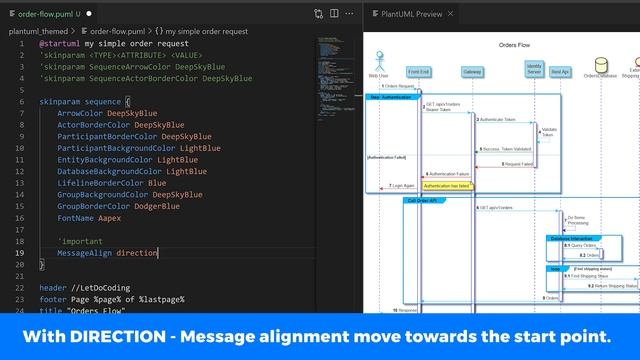The height and width of the screenshot is (360, 640).
Task: Click the 'DodgerBlue' value on line 15
Action: (157, 206)
